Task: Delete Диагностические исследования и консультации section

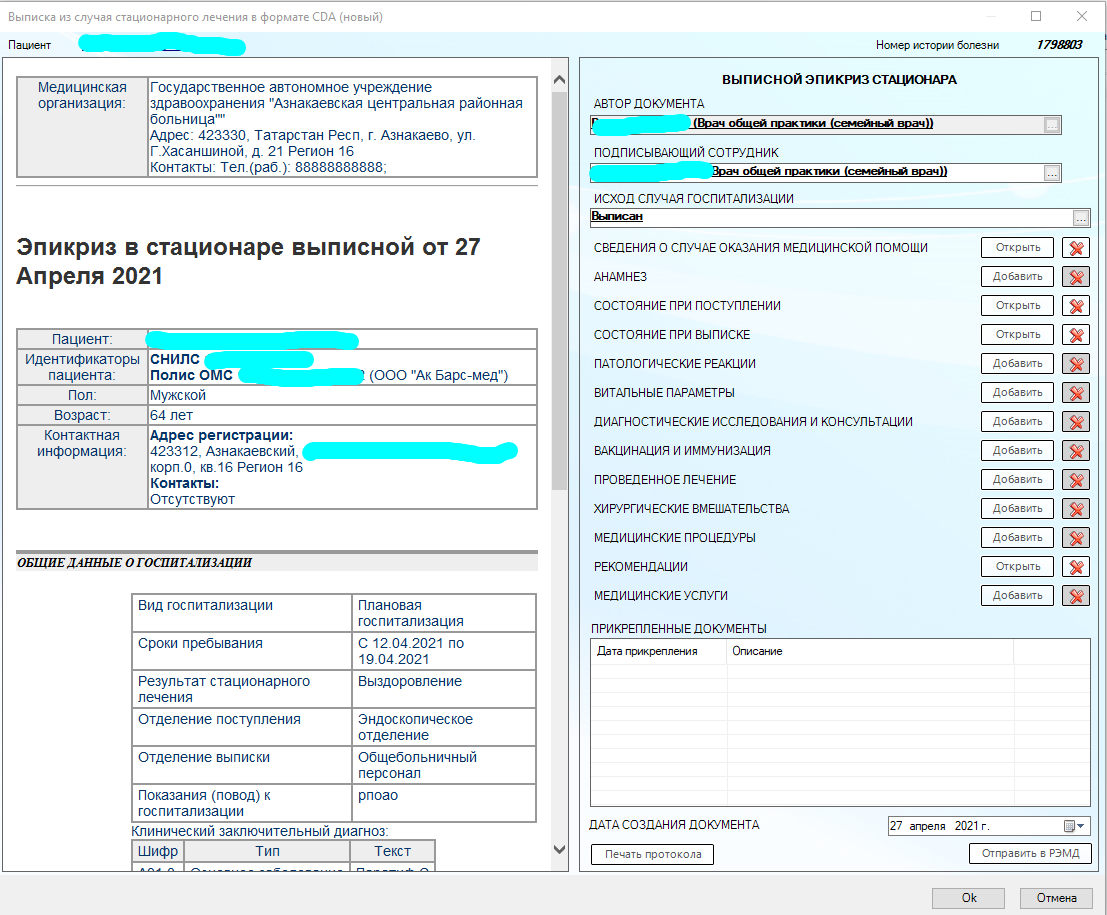Action: tap(1076, 421)
